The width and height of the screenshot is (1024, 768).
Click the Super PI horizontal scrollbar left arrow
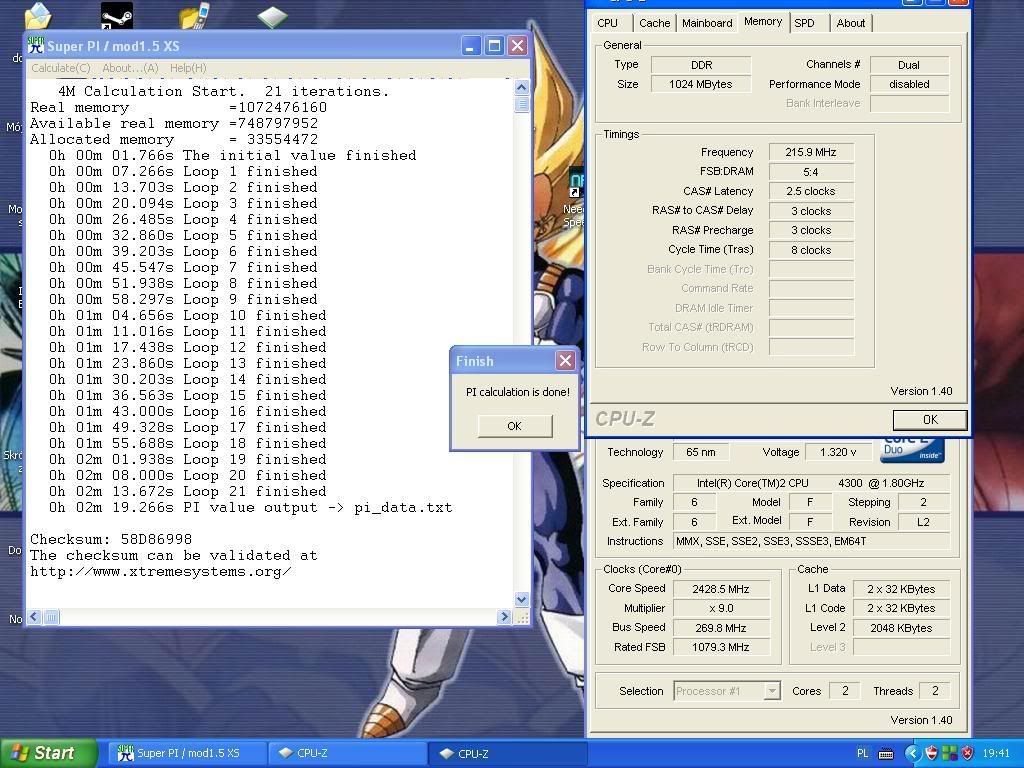coord(35,616)
